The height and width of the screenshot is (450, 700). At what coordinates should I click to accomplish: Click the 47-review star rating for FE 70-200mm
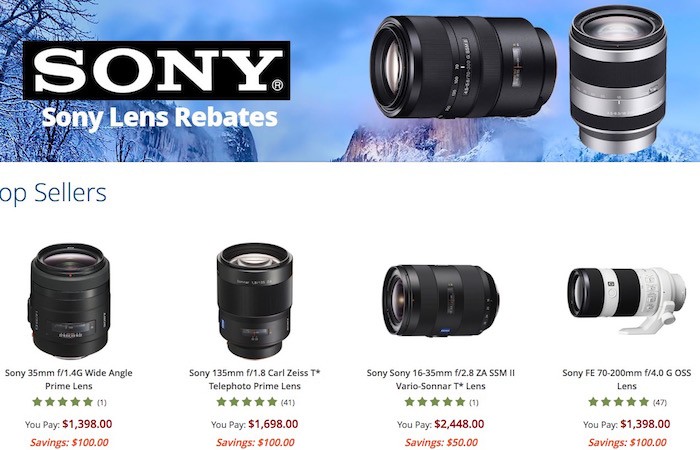pyautogui.click(x=627, y=402)
